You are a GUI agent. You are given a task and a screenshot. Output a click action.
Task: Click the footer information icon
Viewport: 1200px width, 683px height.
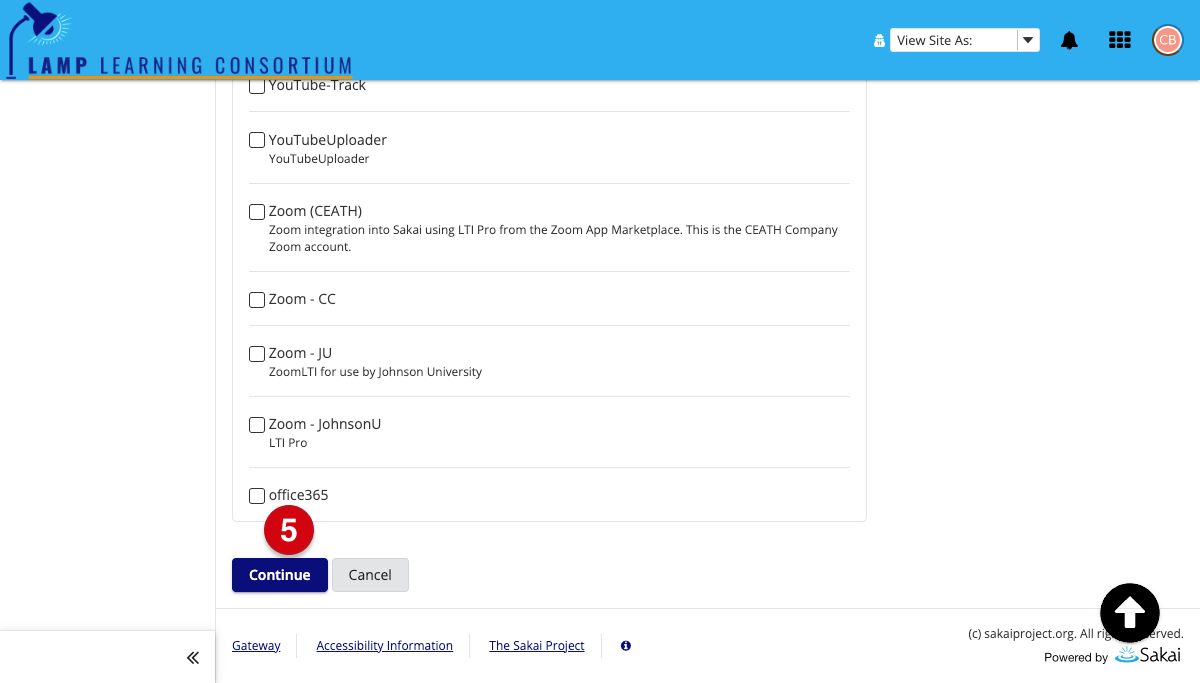tap(626, 646)
